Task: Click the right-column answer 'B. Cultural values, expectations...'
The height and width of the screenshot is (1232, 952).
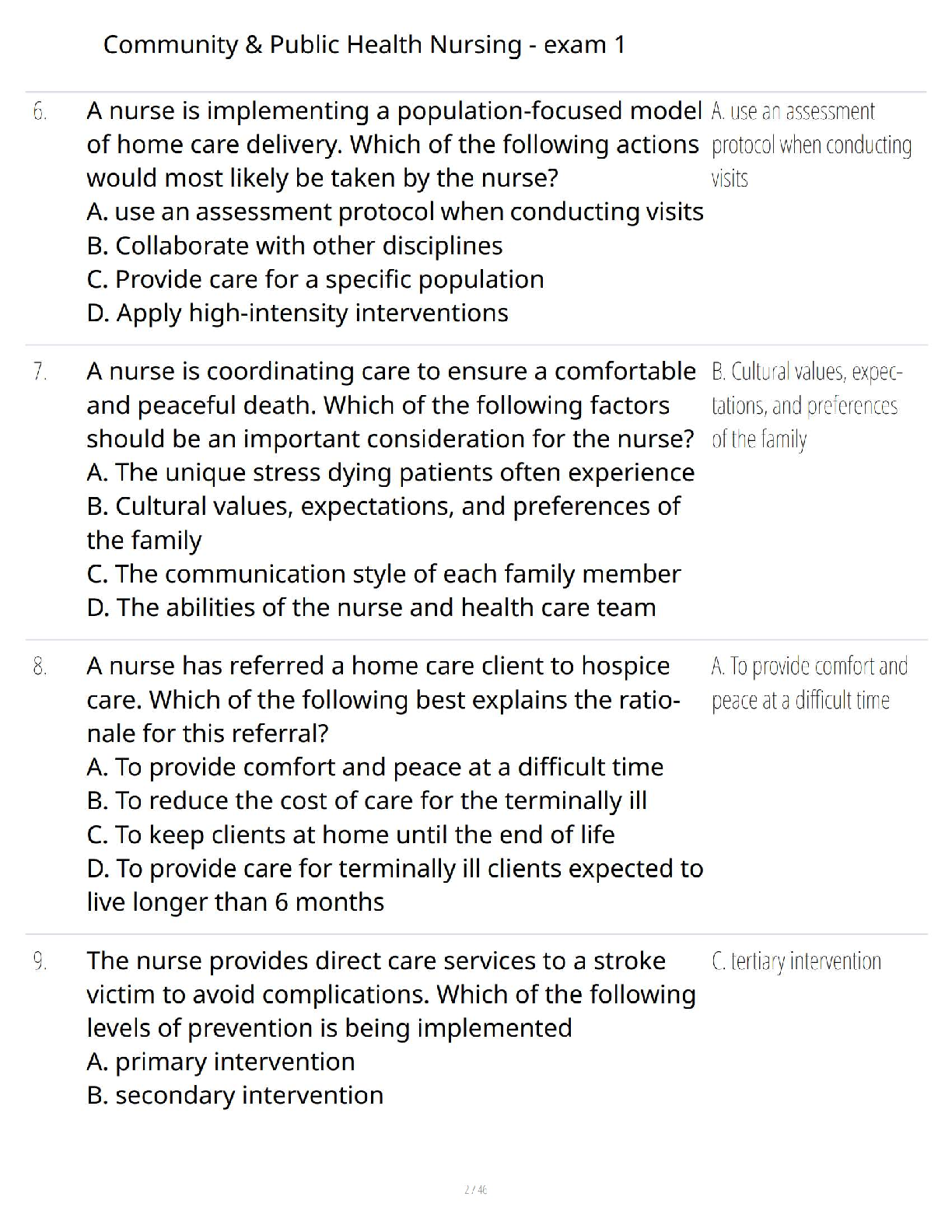Action: (x=805, y=405)
